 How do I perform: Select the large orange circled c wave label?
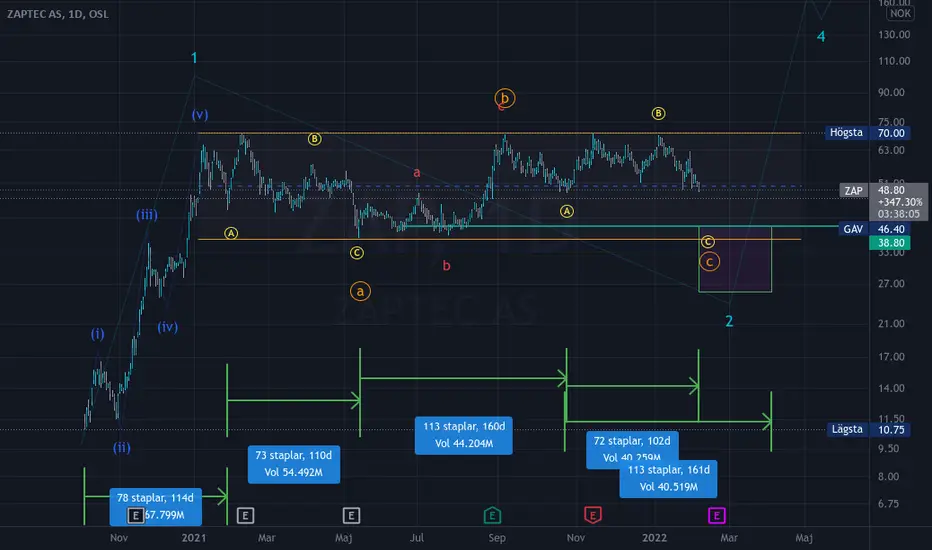click(x=709, y=262)
